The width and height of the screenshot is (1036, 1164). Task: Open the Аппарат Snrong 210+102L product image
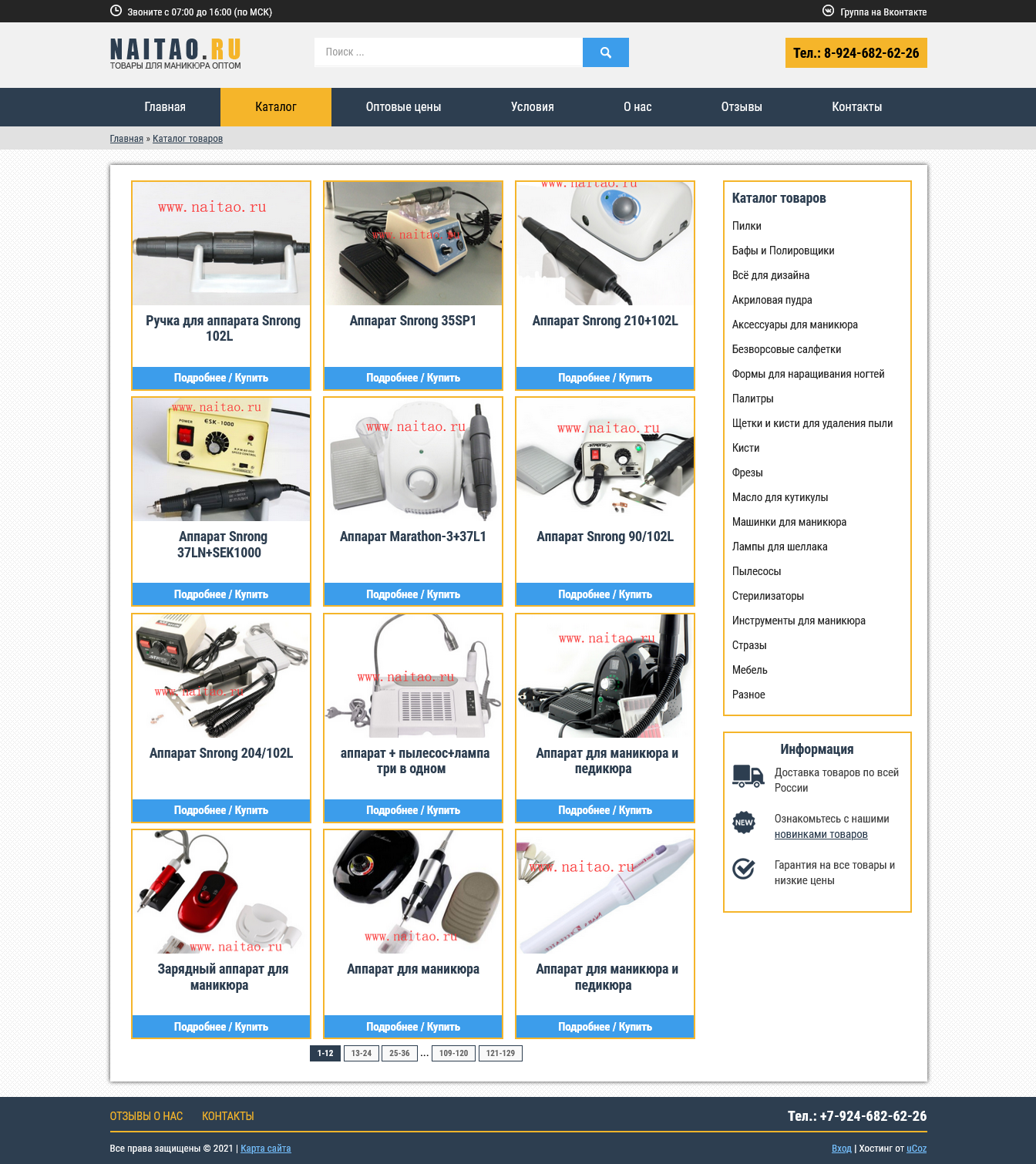tap(605, 244)
